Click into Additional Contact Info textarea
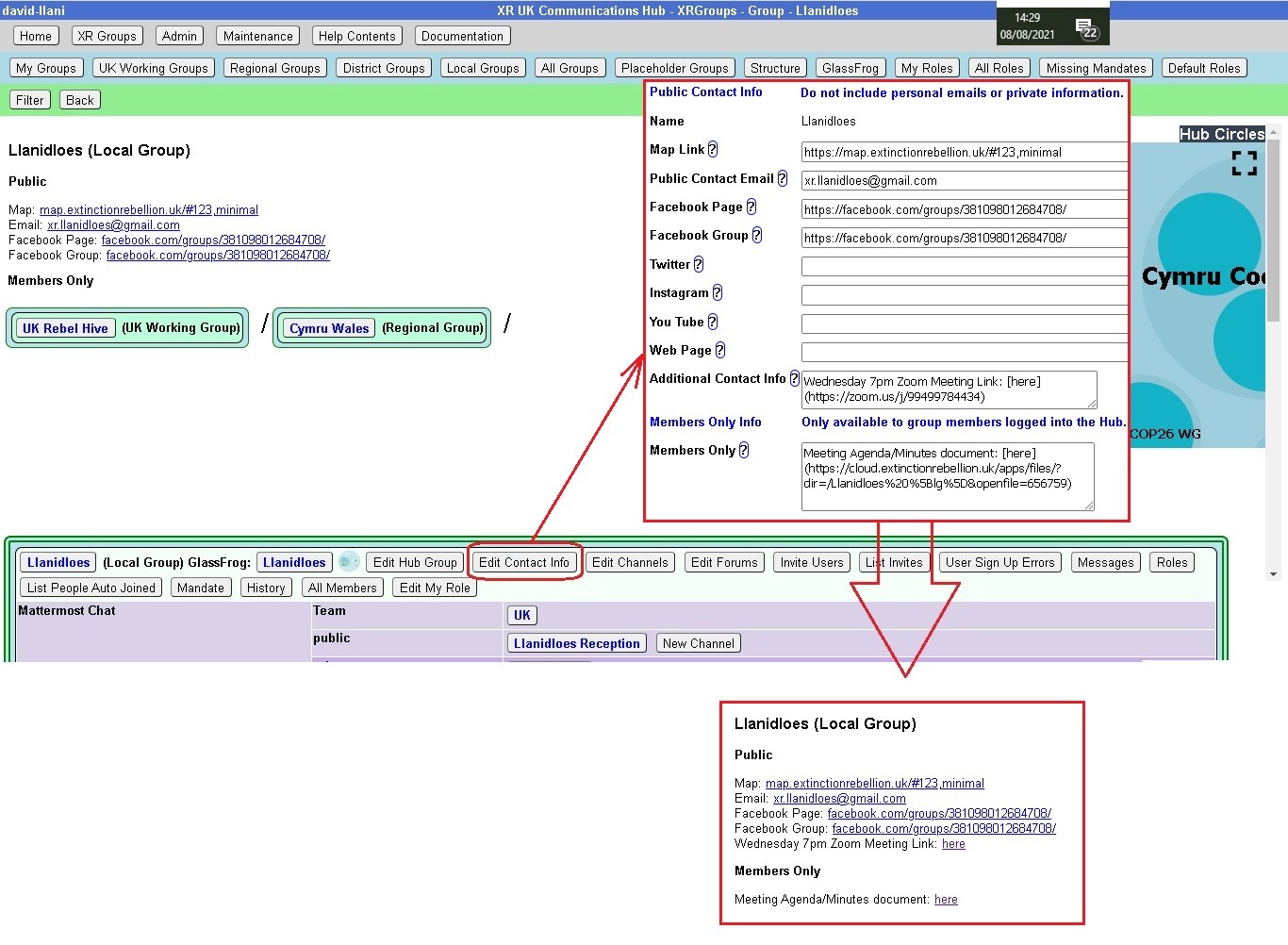Viewport: 1288px width, 945px height. 949,390
